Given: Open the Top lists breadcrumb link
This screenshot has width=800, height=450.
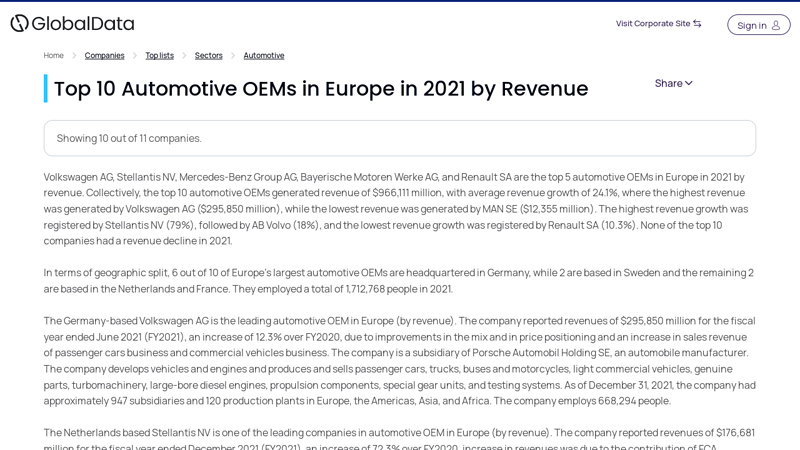Looking at the screenshot, I should pyautogui.click(x=160, y=55).
